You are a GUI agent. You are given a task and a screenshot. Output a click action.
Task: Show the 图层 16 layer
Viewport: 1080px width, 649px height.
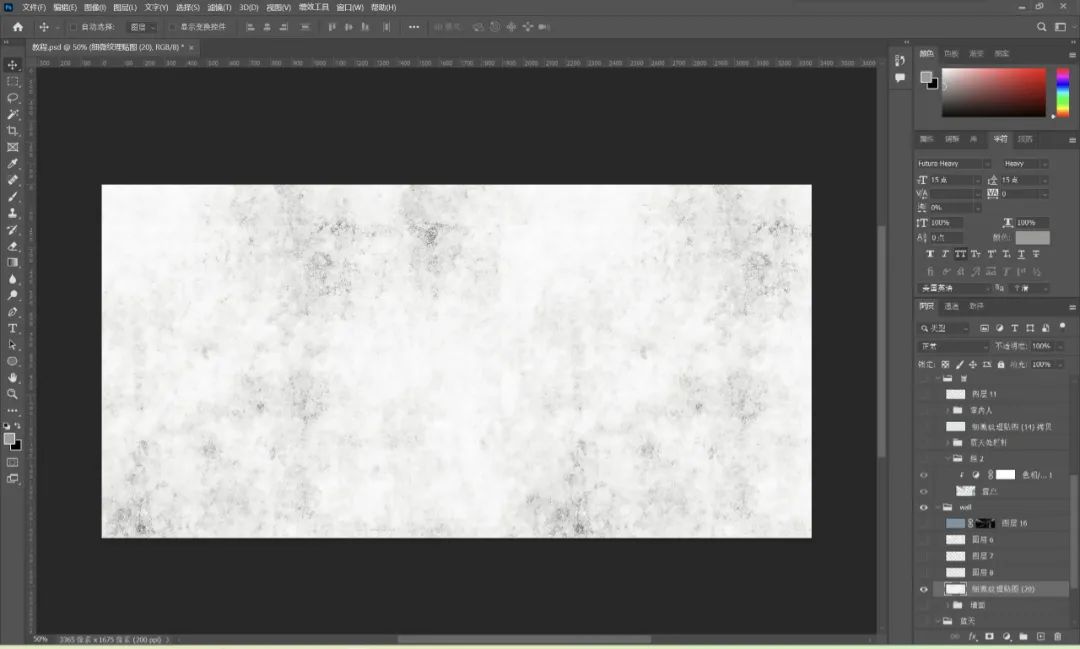924,524
